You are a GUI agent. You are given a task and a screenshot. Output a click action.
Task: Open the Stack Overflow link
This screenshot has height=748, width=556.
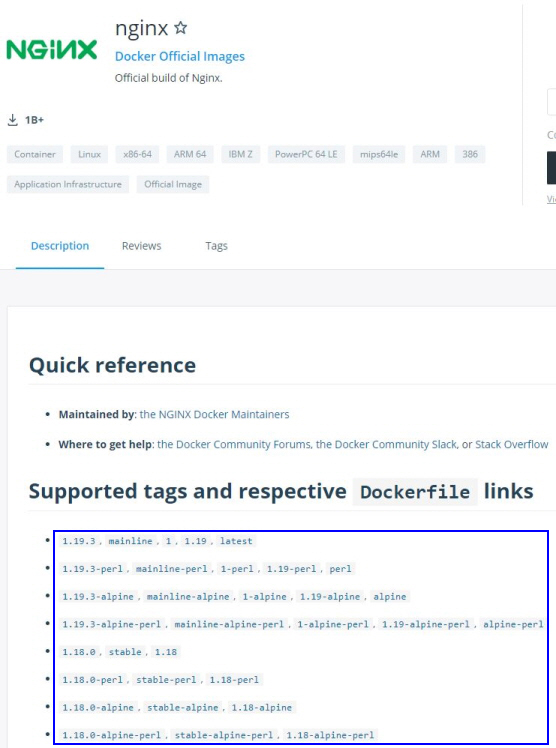[512, 444]
